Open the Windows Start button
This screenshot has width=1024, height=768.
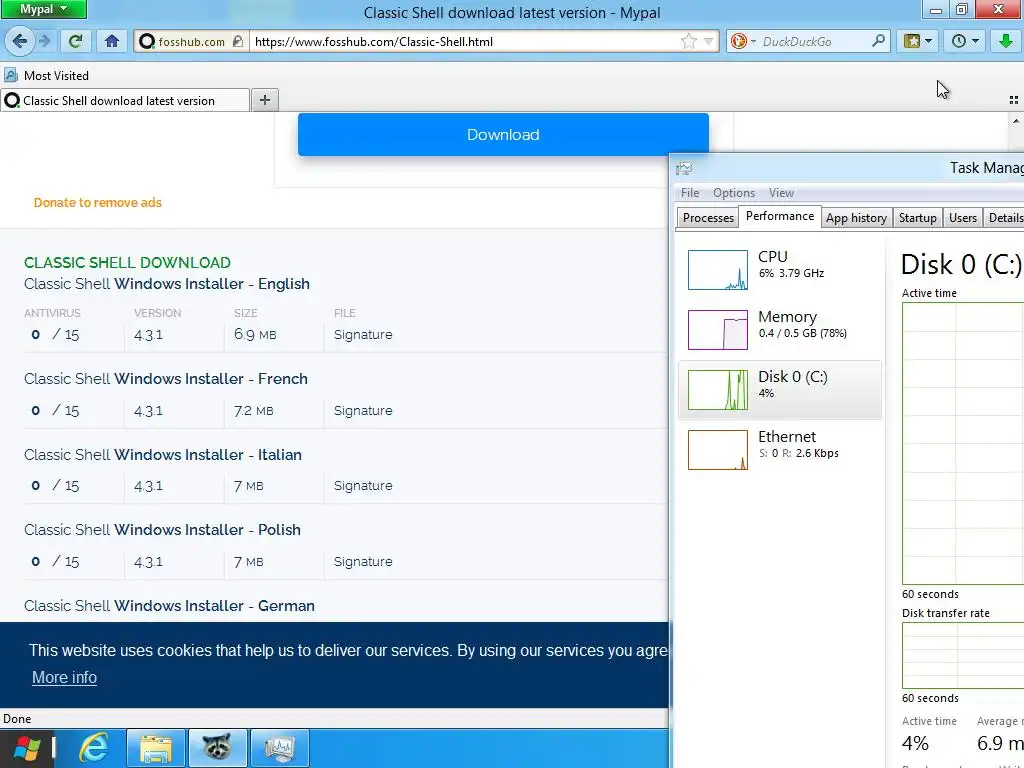pyautogui.click(x=26, y=748)
